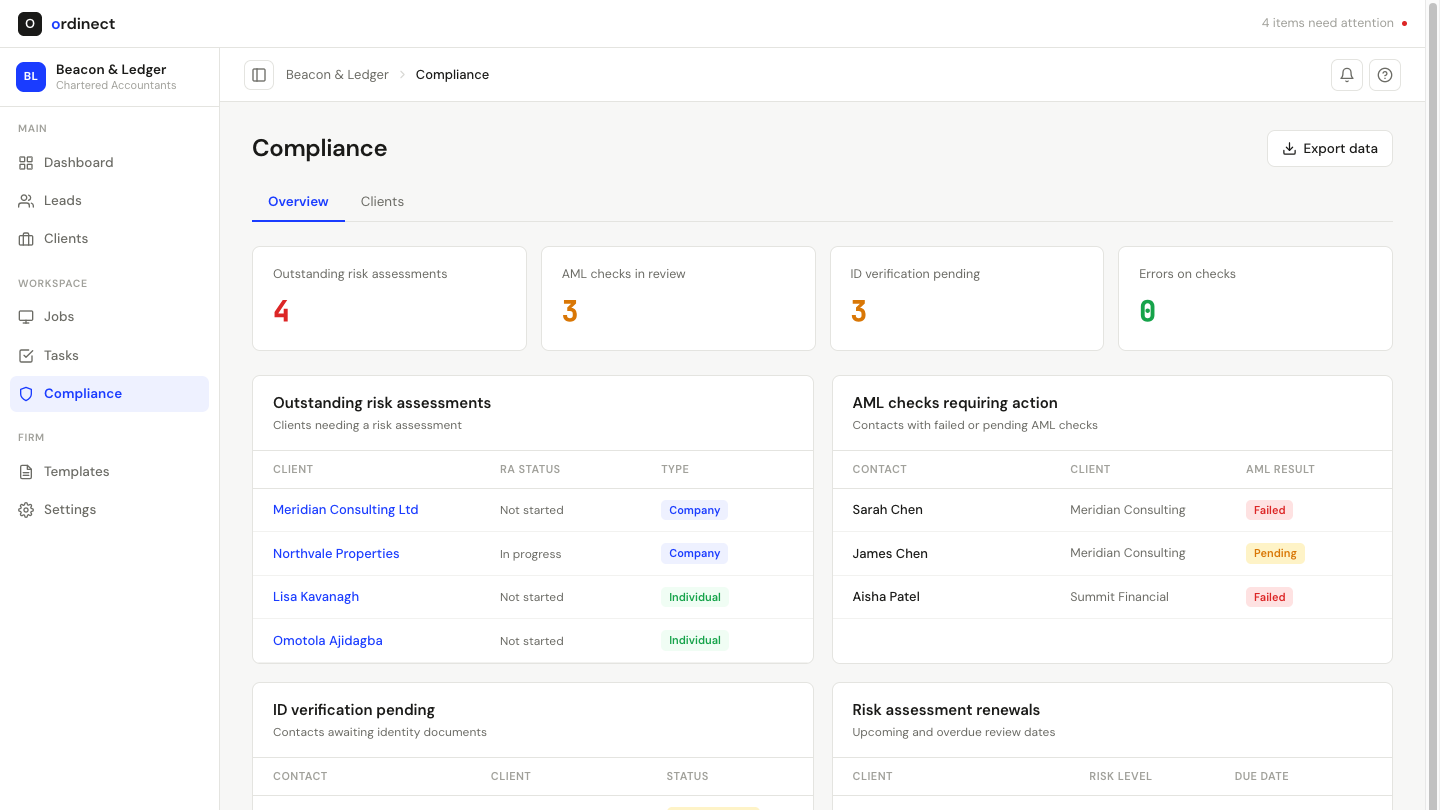Image resolution: width=1440 pixels, height=810 pixels.
Task: Click the BL firm avatar
Action: 31,77
